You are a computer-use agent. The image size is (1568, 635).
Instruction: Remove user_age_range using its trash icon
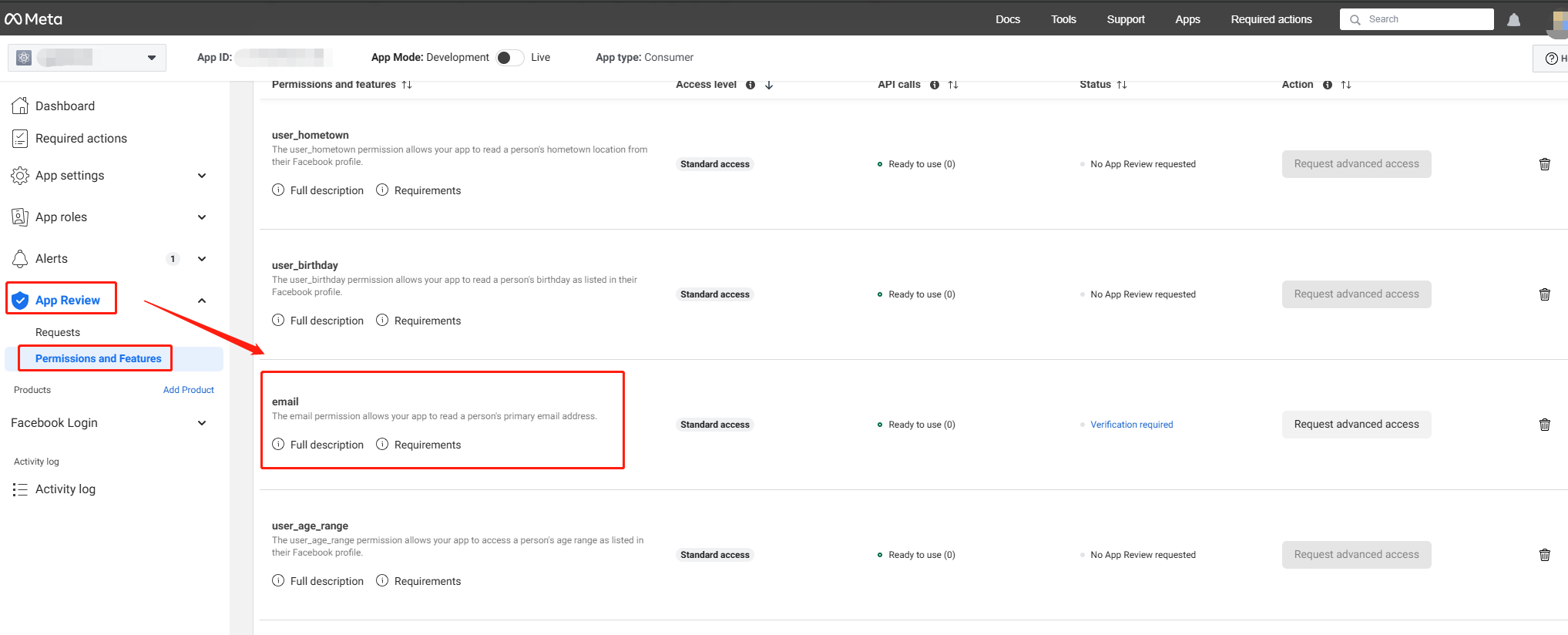(x=1544, y=555)
